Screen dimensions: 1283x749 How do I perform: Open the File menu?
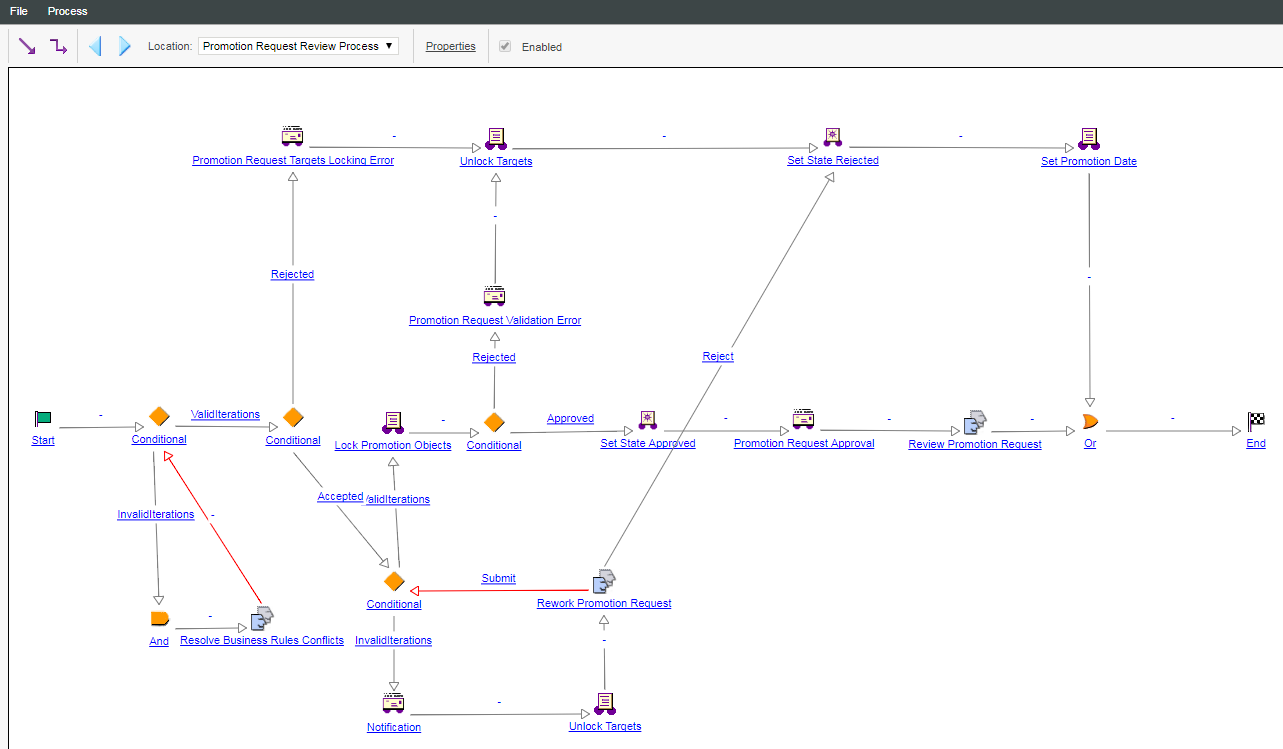(19, 11)
